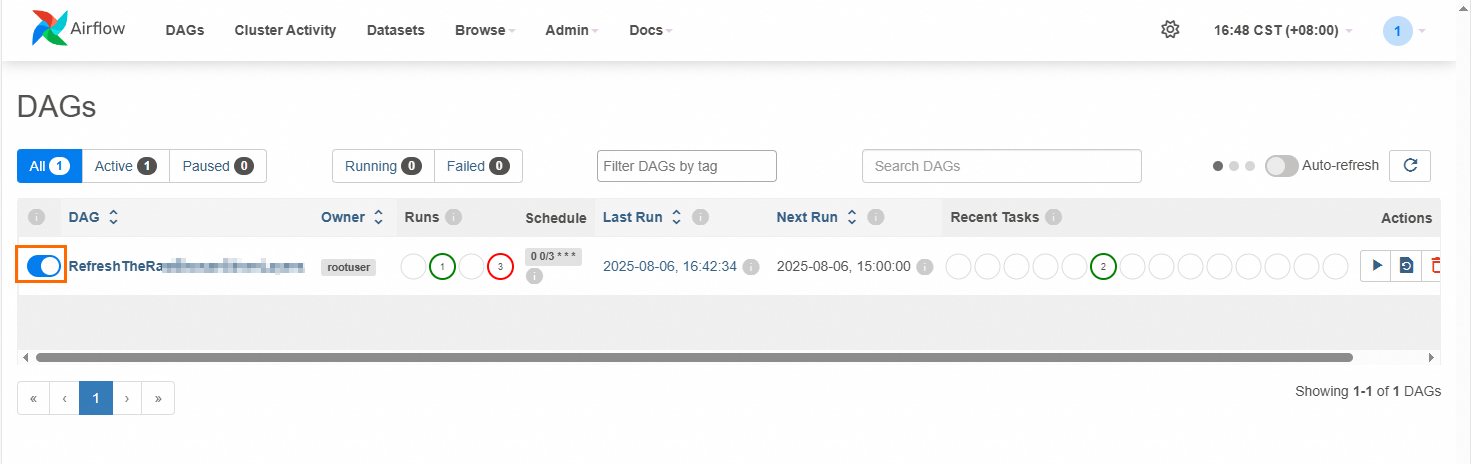Enable the Auto-refresh switch
This screenshot has width=1471, height=464.
point(1281,166)
